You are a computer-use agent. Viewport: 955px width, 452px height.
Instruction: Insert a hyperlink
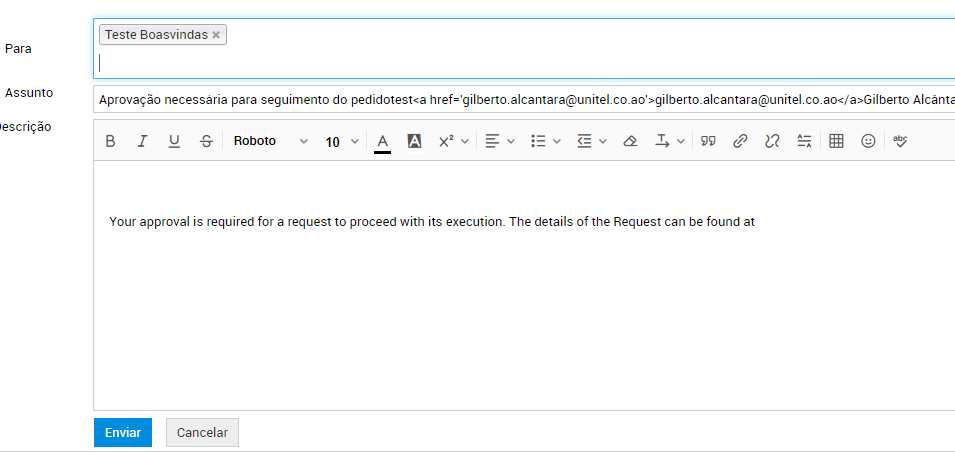(740, 141)
